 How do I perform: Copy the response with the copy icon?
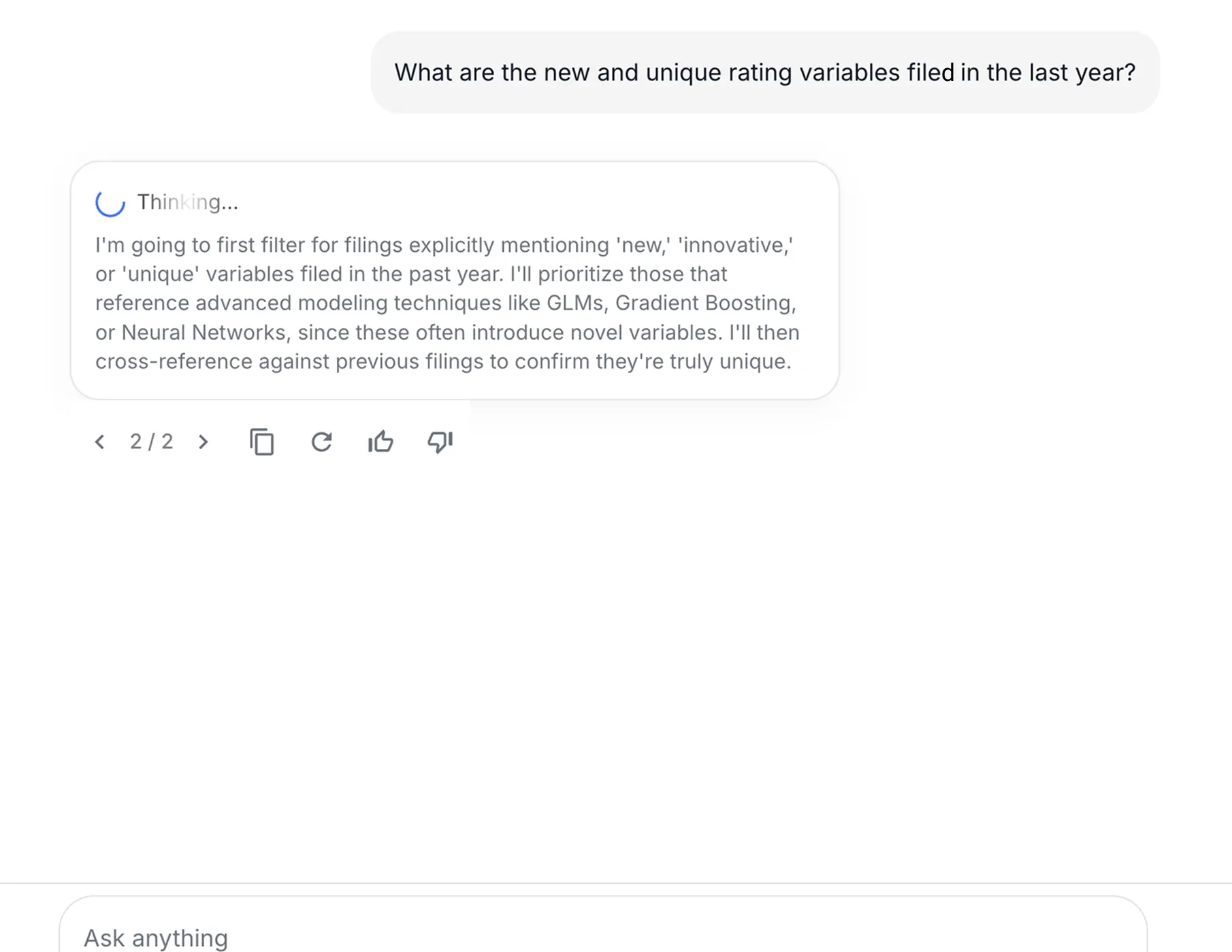click(262, 442)
